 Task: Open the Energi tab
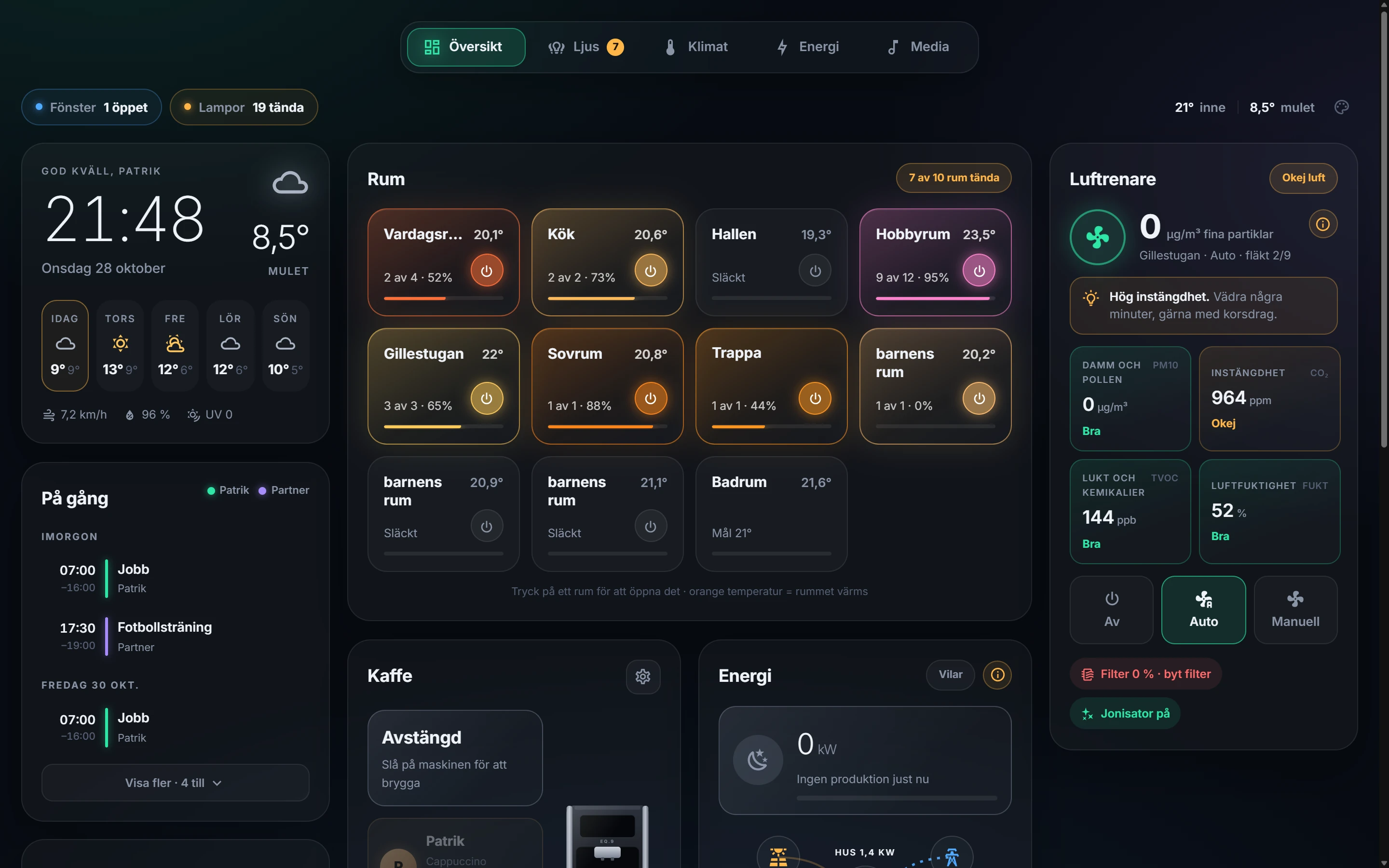pyautogui.click(x=808, y=47)
